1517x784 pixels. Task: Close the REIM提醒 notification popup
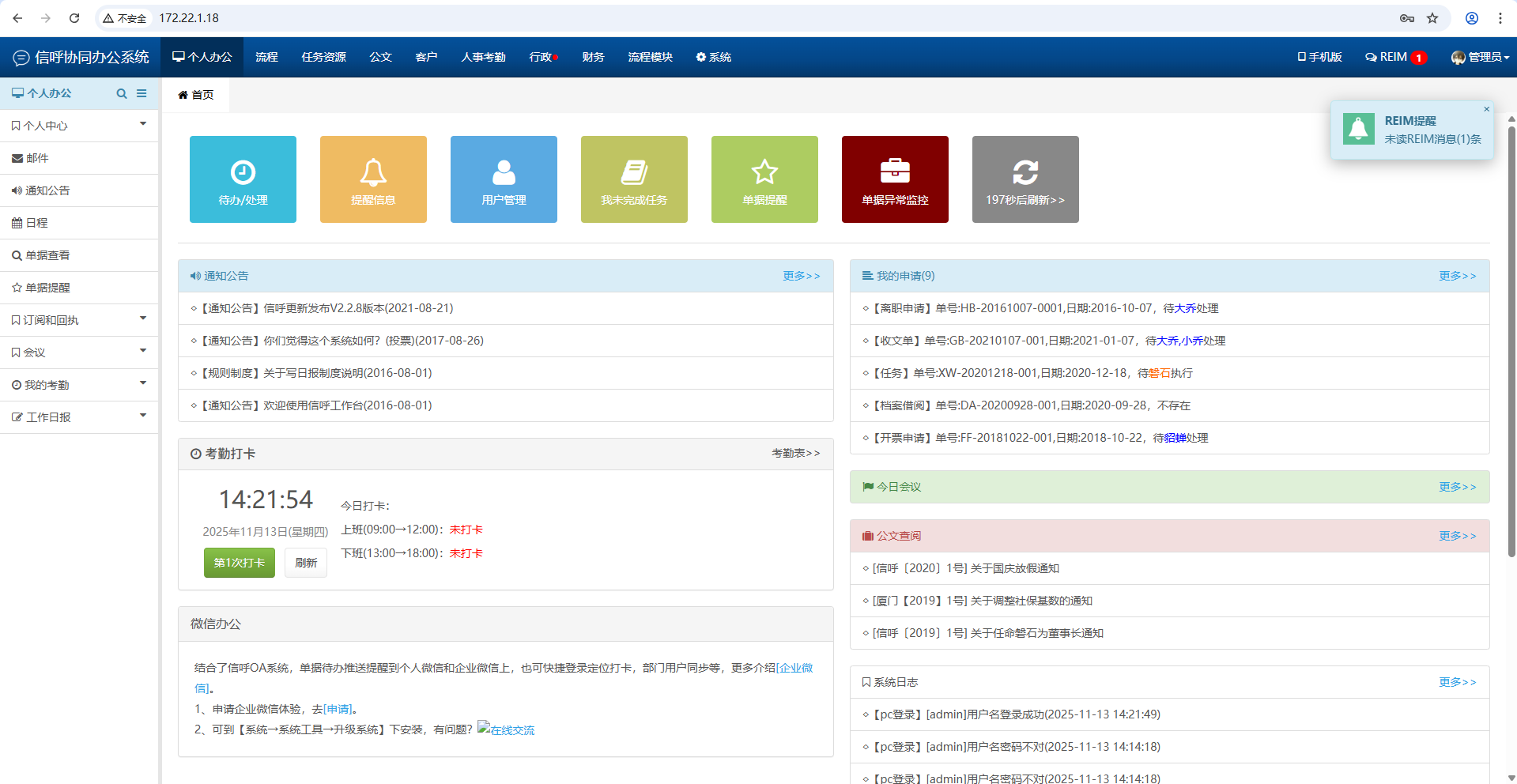1486,109
